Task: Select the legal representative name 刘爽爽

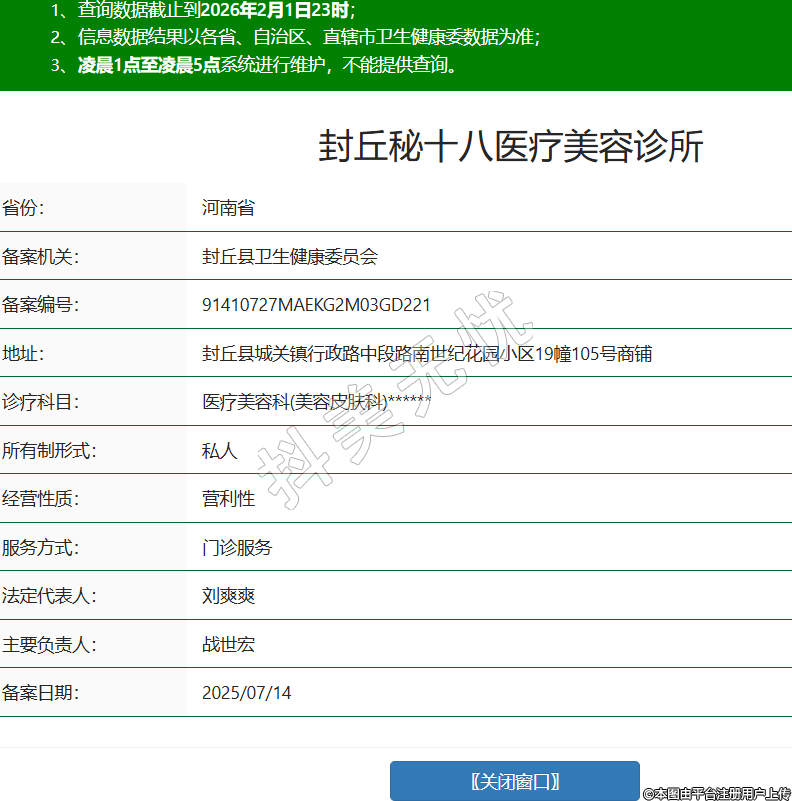Action: point(228,596)
